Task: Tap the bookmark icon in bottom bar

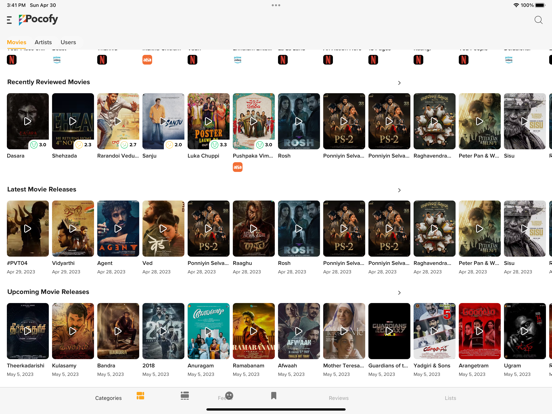Action: [274, 396]
